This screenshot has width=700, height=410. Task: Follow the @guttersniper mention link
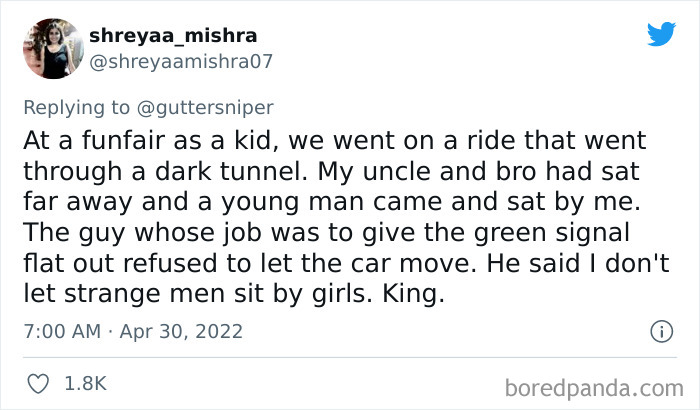click(207, 104)
